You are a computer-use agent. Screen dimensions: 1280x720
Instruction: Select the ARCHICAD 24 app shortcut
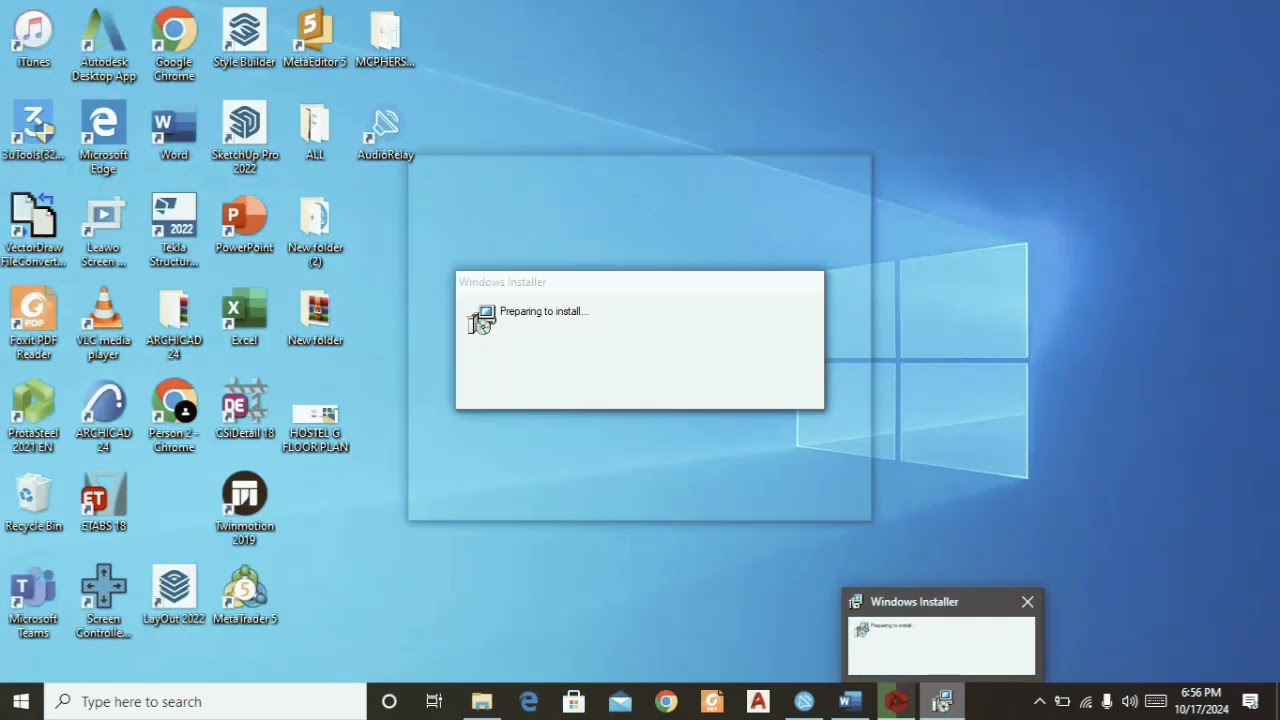point(104,417)
